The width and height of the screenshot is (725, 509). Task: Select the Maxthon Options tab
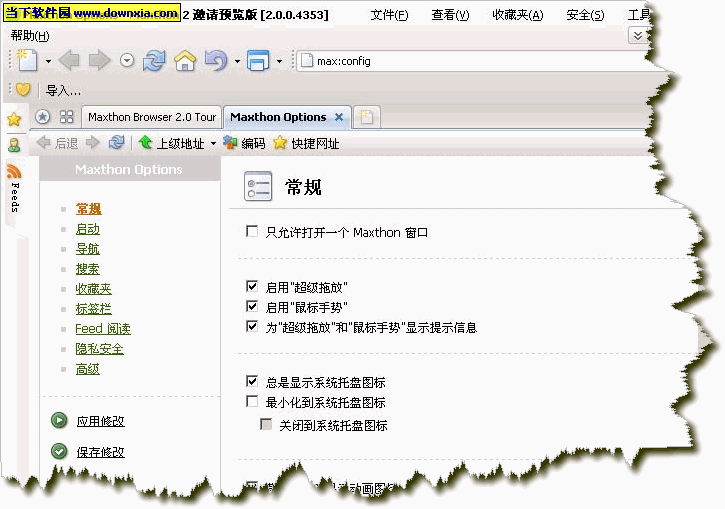click(278, 117)
